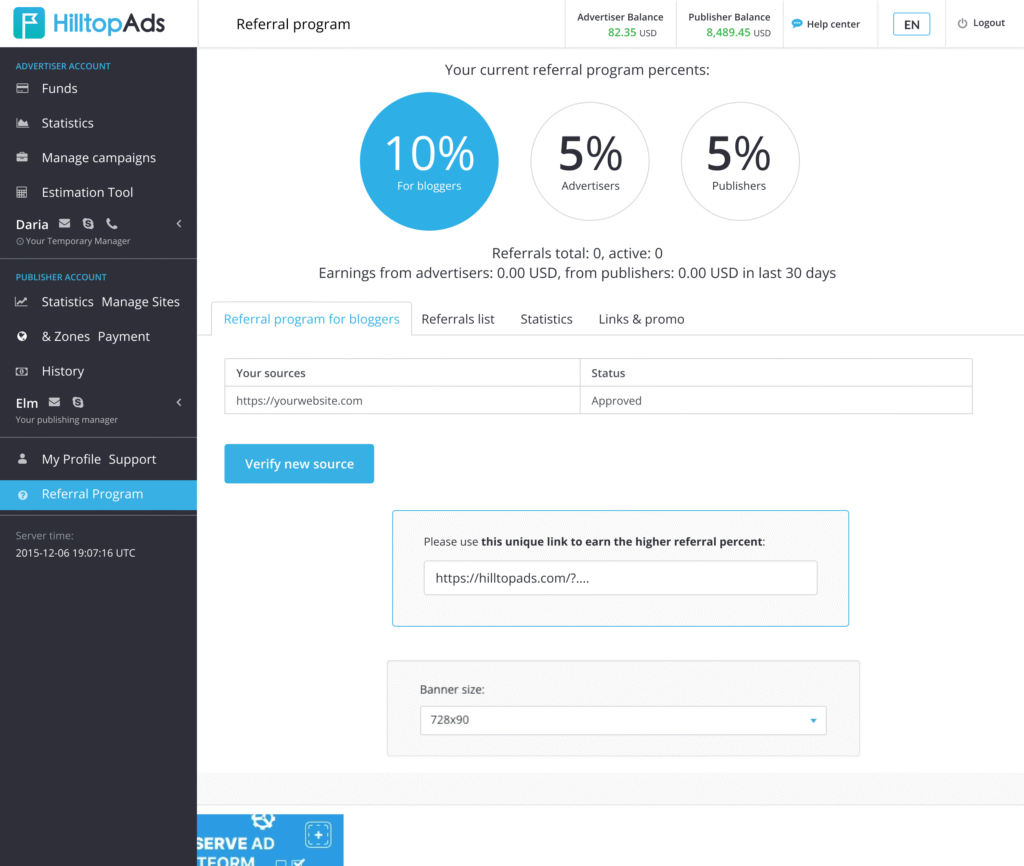
Task: Click Daria's Skype icon
Action: coord(88,224)
